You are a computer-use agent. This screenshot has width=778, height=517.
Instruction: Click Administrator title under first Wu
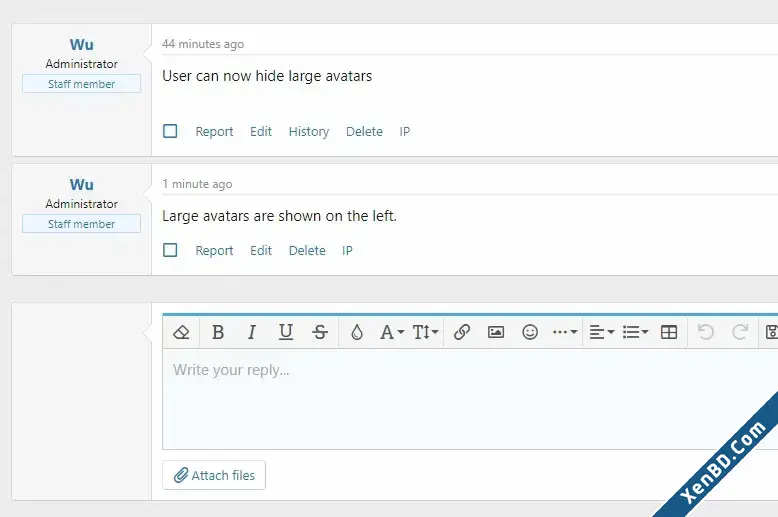(x=81, y=64)
